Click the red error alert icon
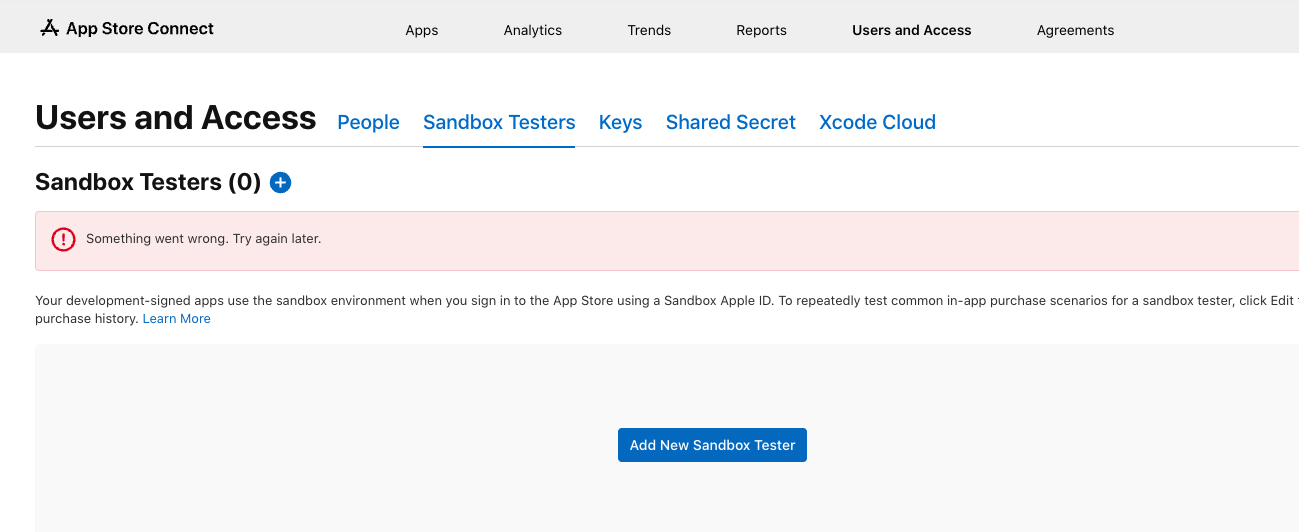Viewport: 1299px width, 532px height. tap(63, 239)
